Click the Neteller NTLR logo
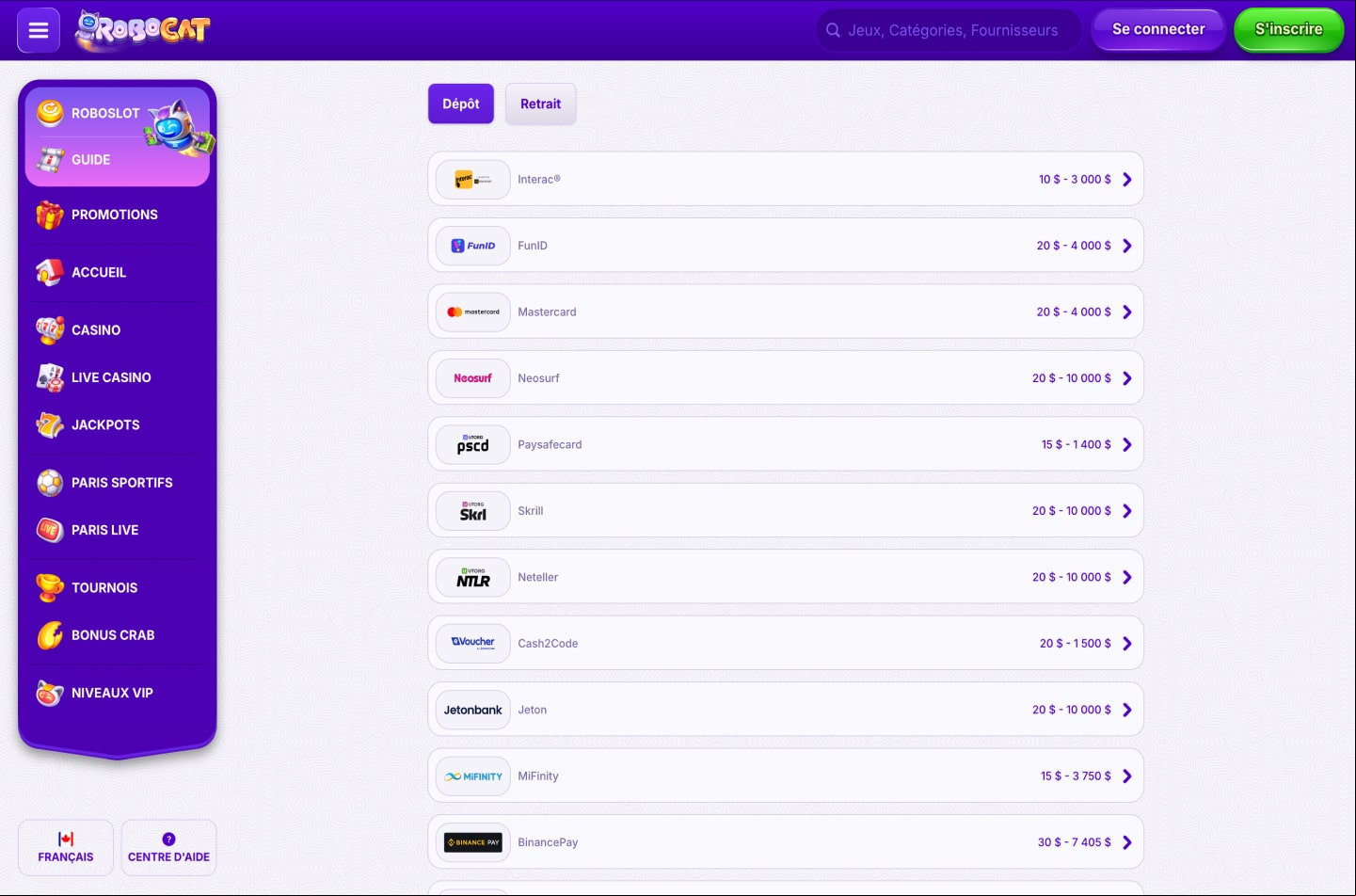Viewport: 1356px width, 896px height. tap(472, 578)
